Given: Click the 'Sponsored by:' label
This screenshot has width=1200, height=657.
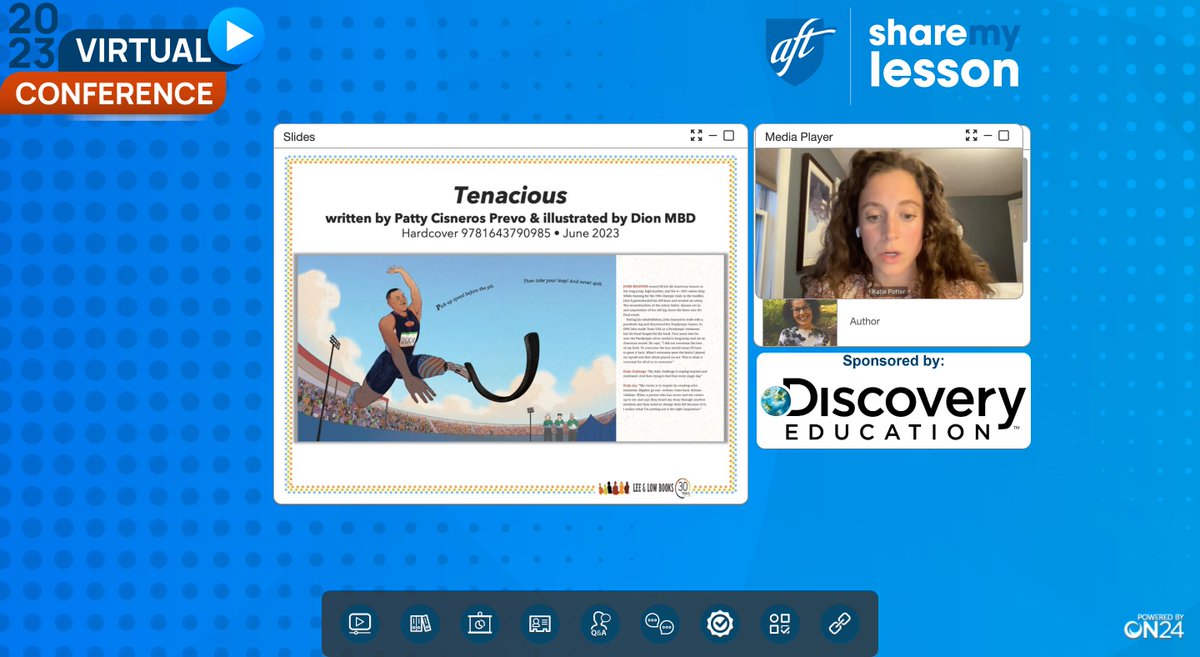Looking at the screenshot, I should click(893, 361).
